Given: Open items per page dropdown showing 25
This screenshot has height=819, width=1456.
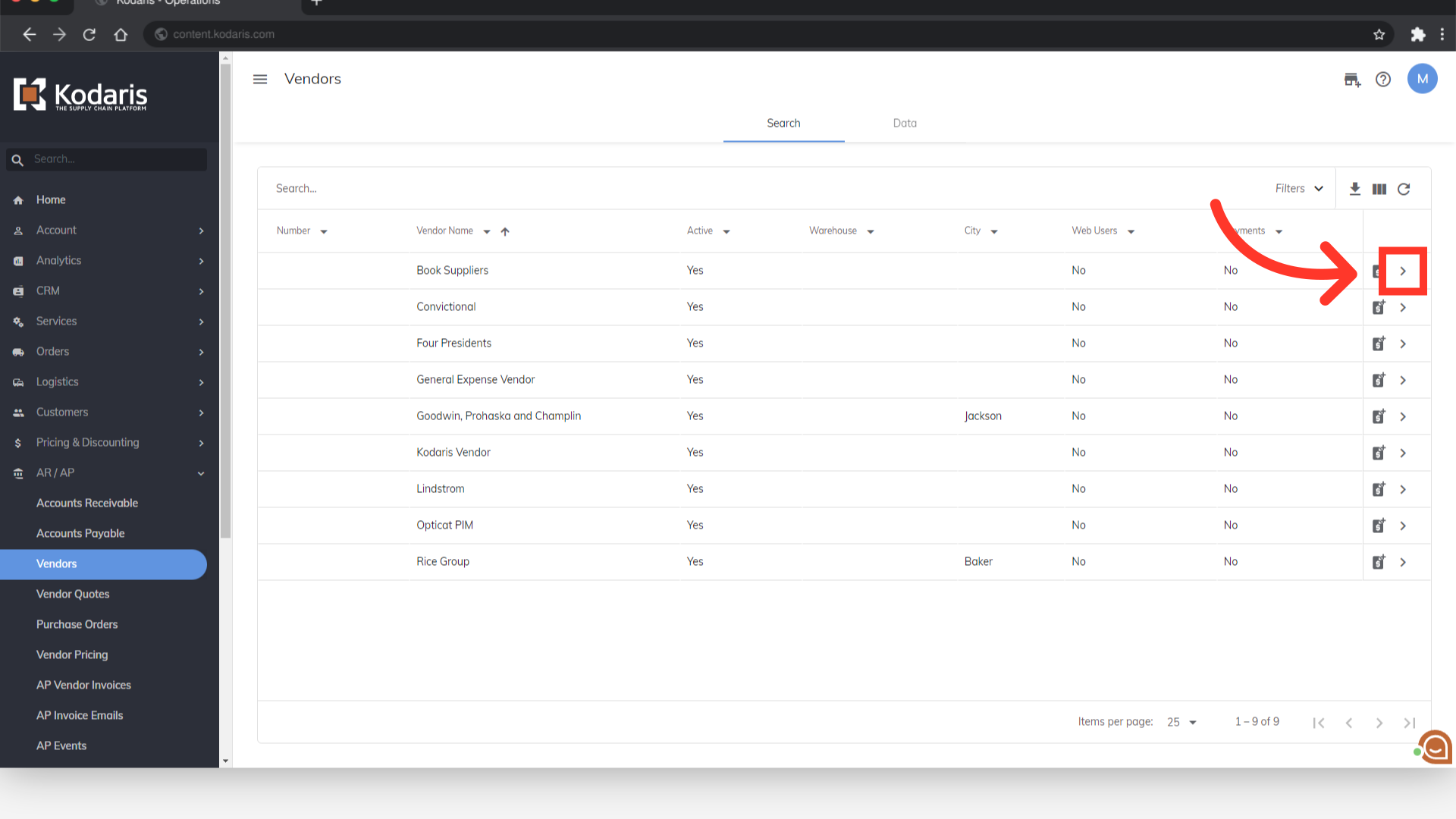Looking at the screenshot, I should 1181,722.
